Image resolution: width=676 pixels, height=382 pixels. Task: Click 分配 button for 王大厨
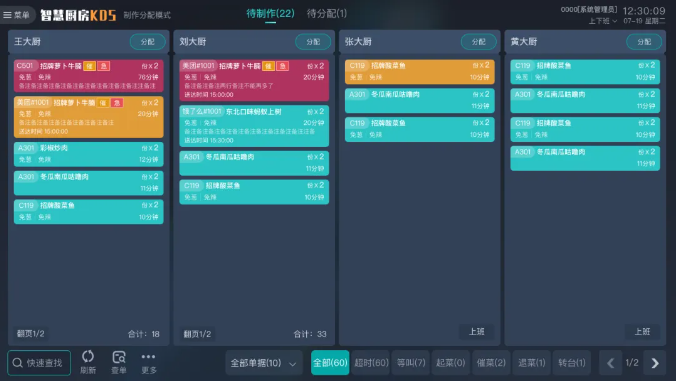[x=147, y=42]
